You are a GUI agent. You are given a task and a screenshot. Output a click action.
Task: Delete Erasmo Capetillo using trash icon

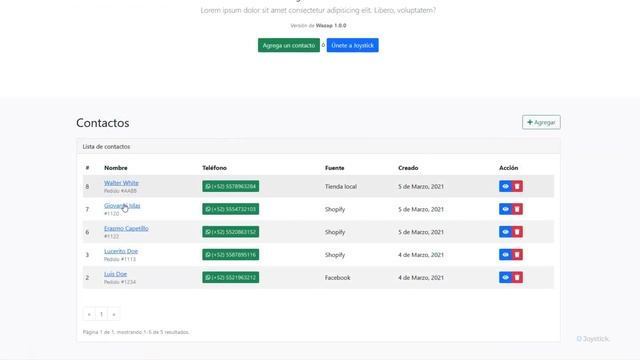click(517, 232)
